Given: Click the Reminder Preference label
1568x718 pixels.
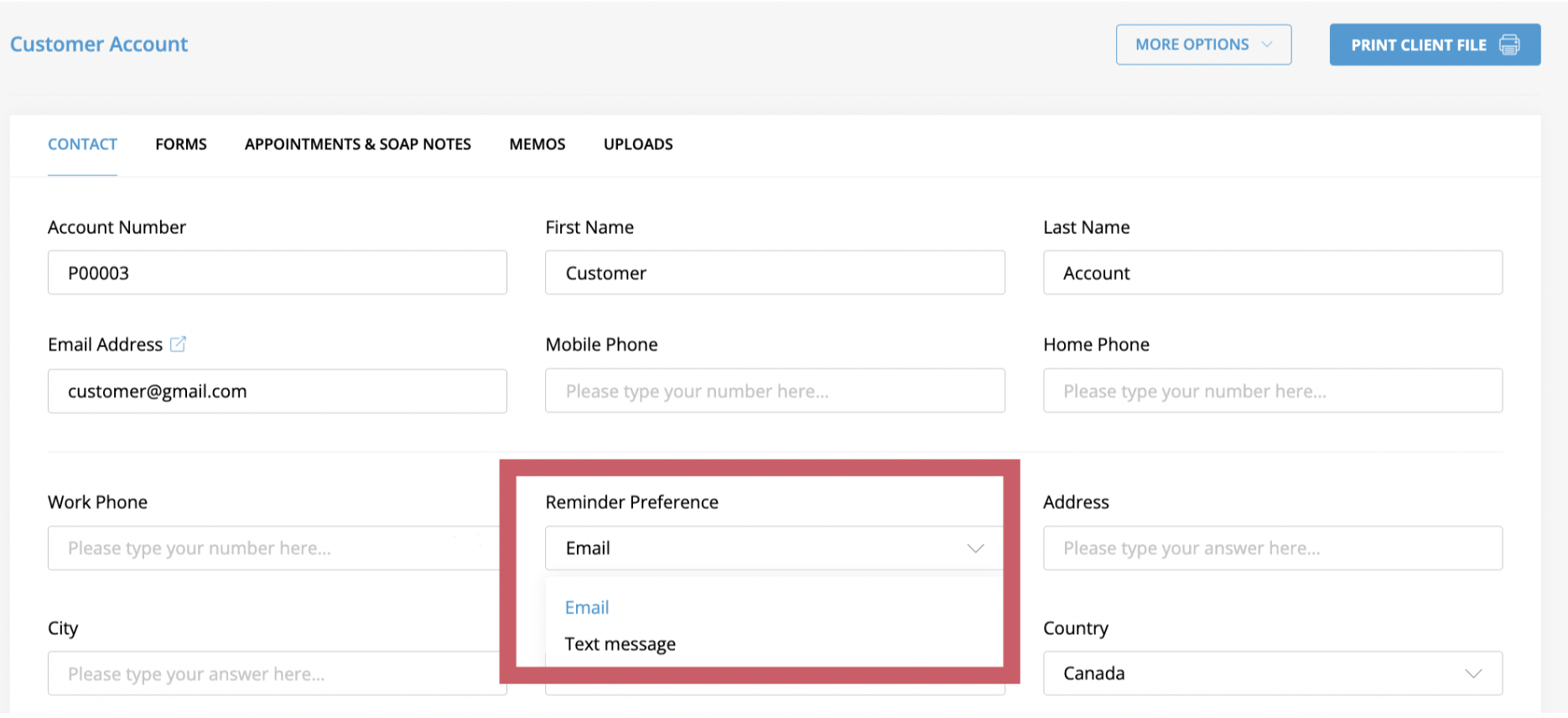Looking at the screenshot, I should point(631,502).
